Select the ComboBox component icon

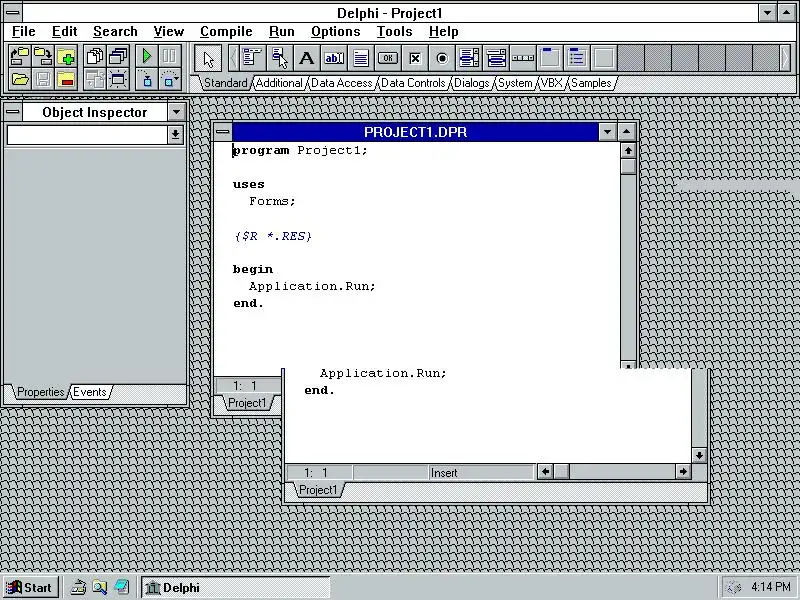click(496, 58)
